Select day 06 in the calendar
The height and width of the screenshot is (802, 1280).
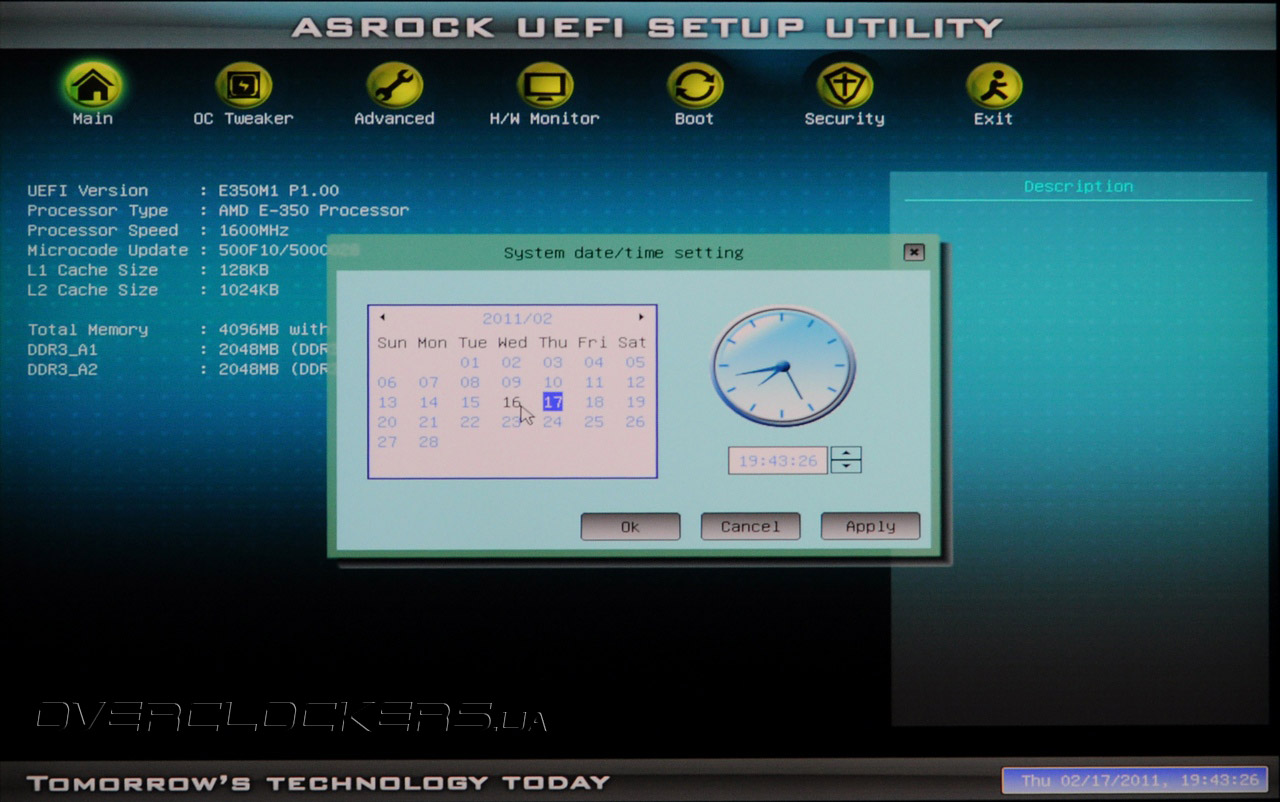pyautogui.click(x=387, y=383)
